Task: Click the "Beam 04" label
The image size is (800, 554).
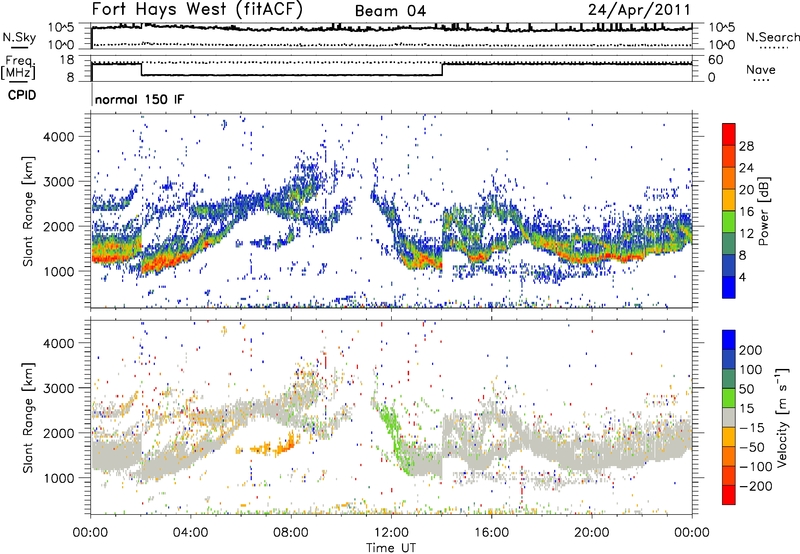Action: [390, 11]
